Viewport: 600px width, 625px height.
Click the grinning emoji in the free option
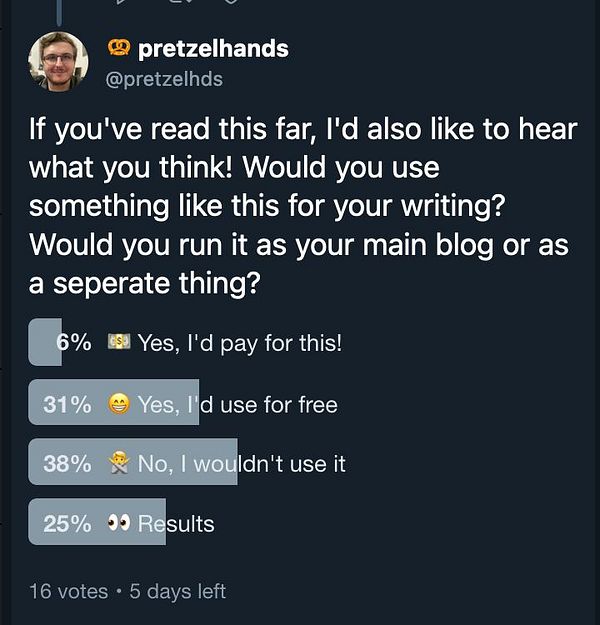point(118,403)
